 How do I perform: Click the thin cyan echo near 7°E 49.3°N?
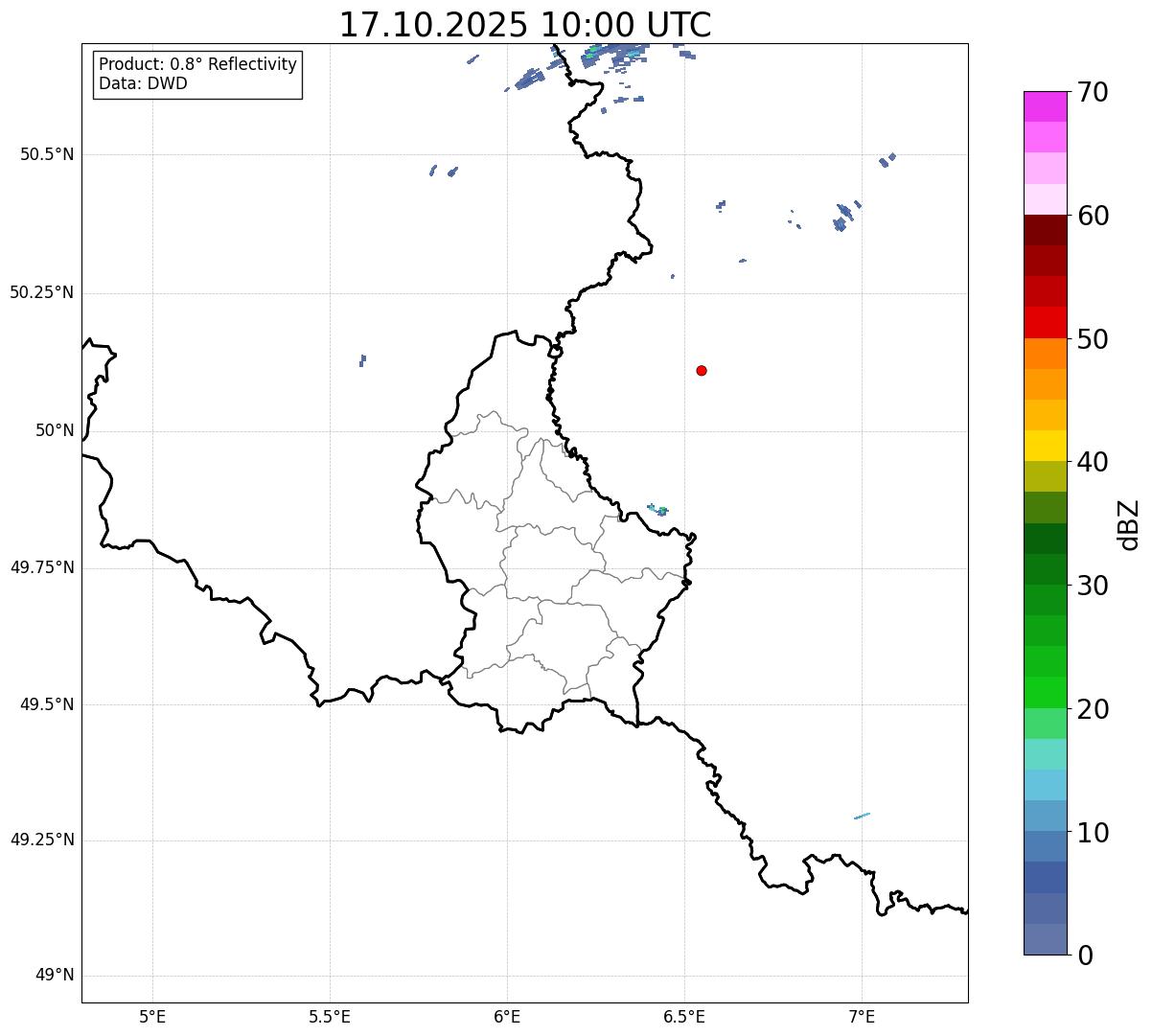point(862,816)
